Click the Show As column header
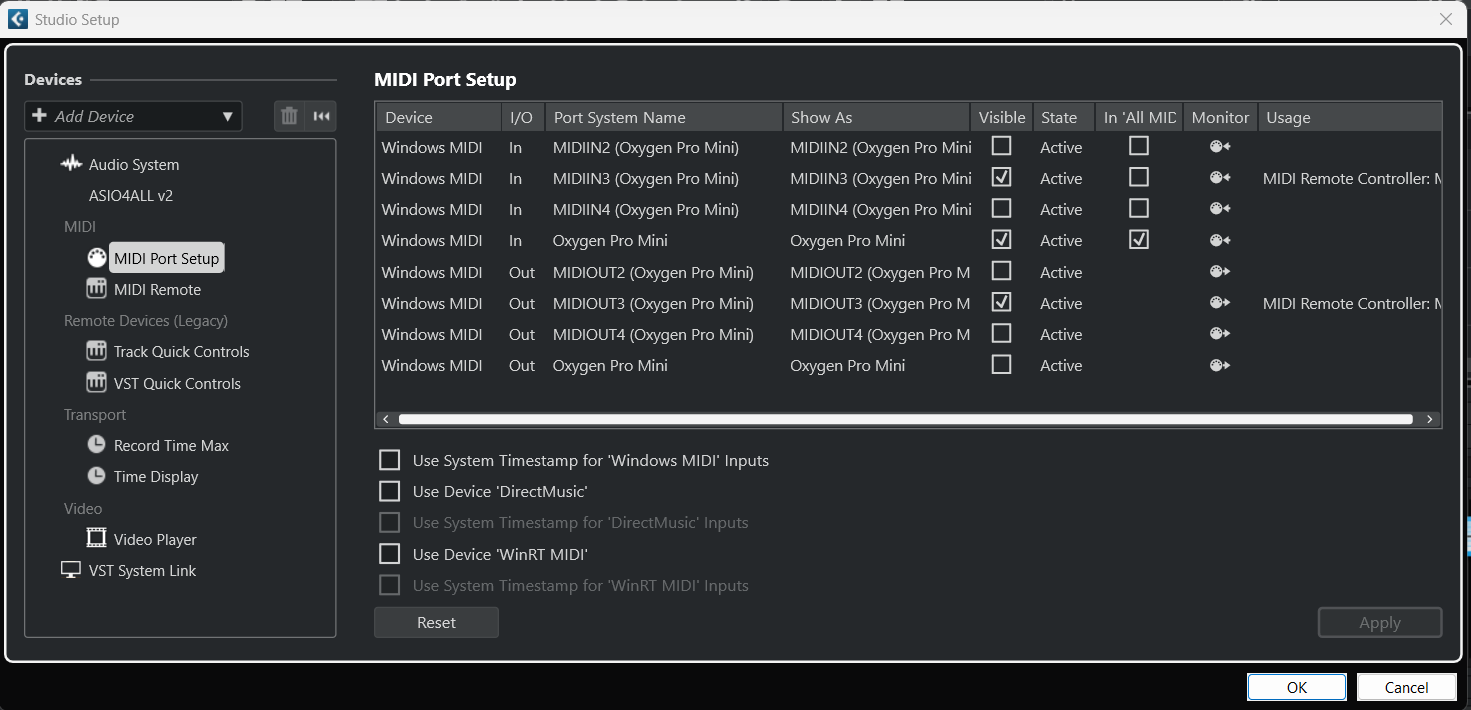This screenshot has height=710, width=1471. pos(877,117)
